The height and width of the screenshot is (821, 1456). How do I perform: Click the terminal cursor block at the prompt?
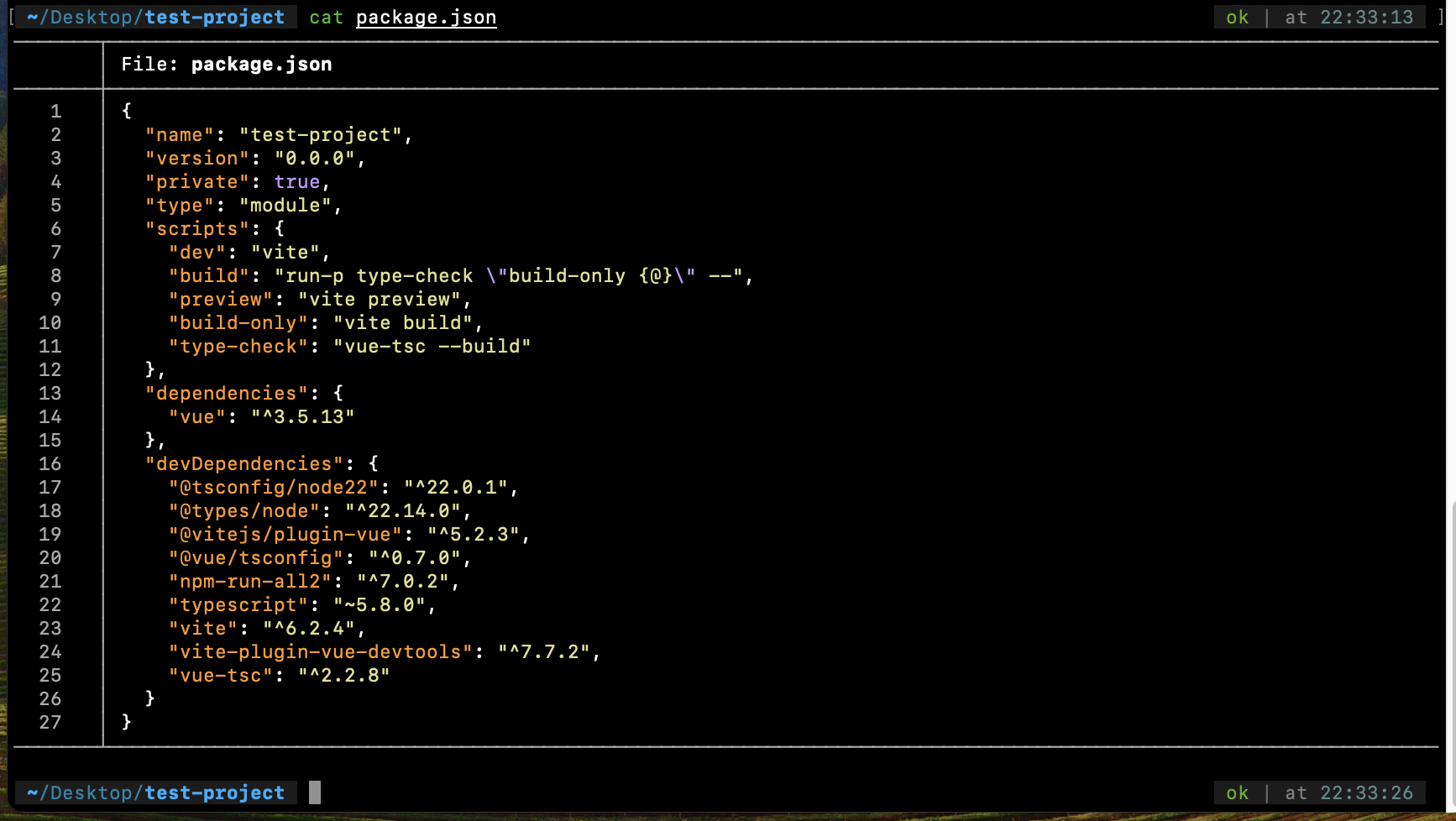315,792
